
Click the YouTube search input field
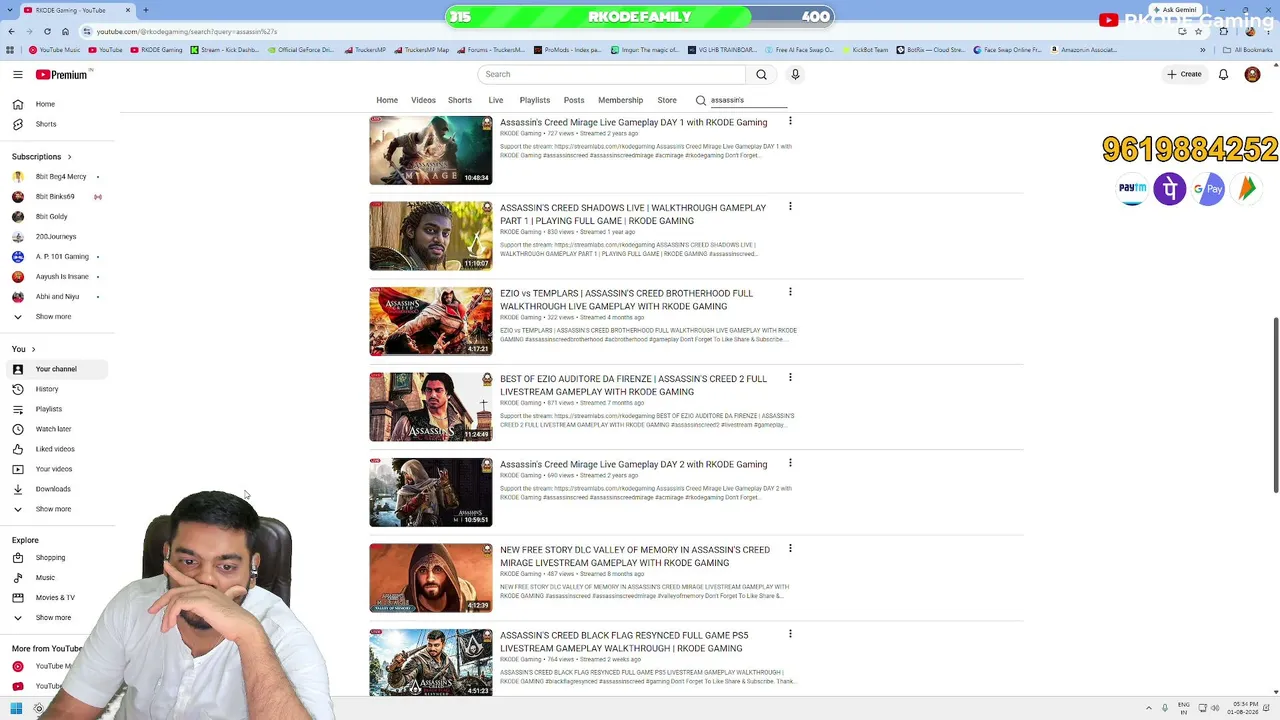611,74
